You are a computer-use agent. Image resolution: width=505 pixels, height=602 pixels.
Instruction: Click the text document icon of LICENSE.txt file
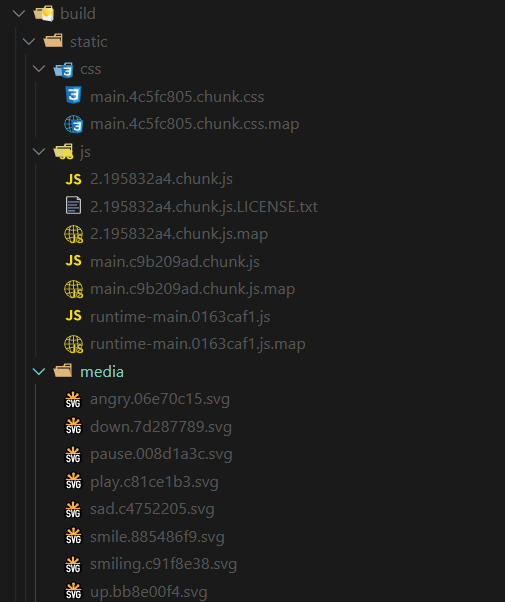pos(73,205)
